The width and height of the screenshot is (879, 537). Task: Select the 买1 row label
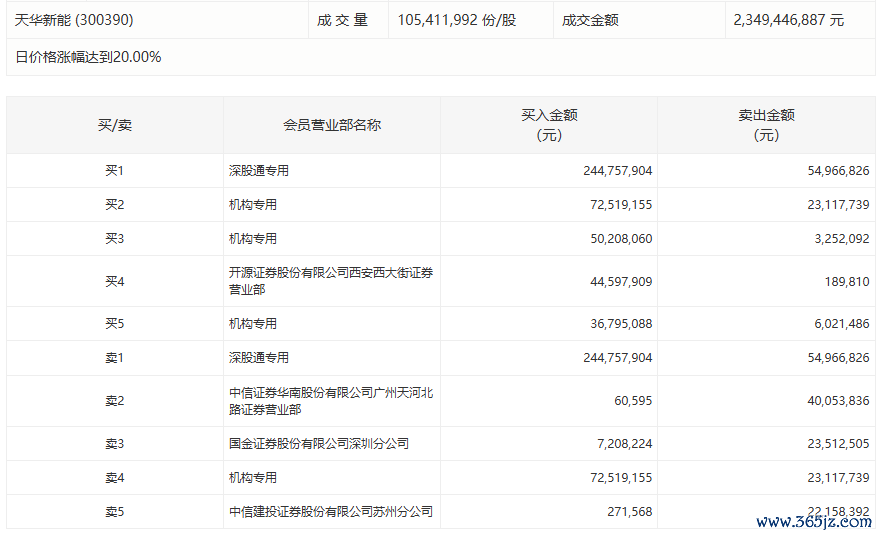(114, 171)
